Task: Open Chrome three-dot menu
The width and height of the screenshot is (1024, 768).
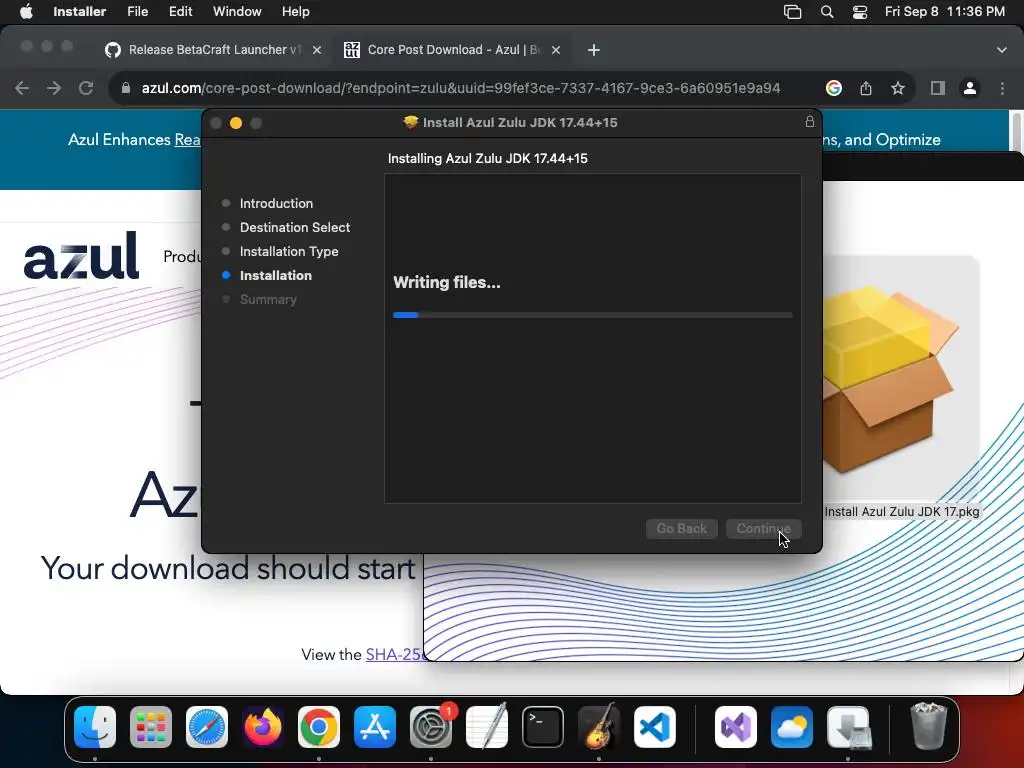Action: tap(1002, 88)
